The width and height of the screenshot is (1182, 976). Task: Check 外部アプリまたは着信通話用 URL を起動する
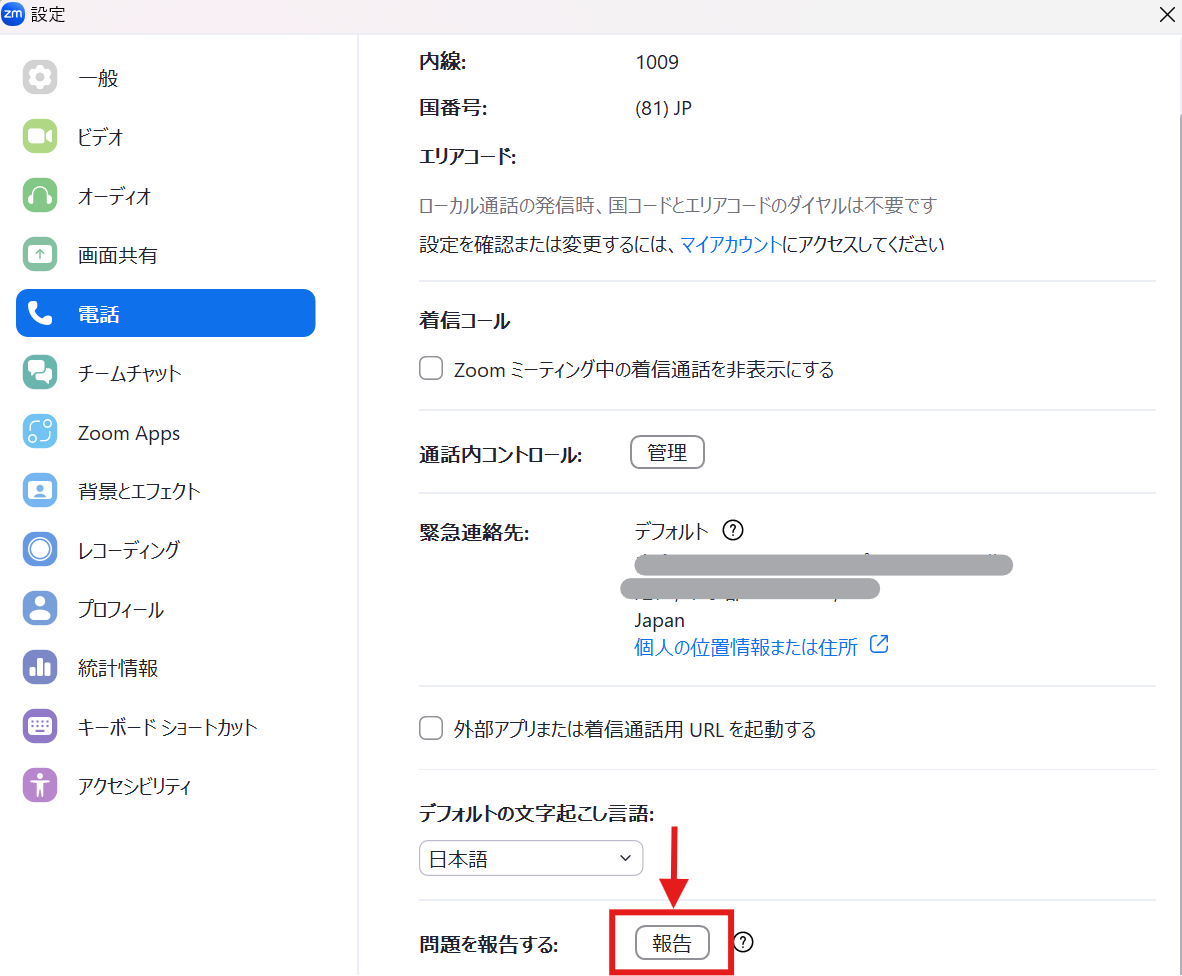(x=431, y=728)
